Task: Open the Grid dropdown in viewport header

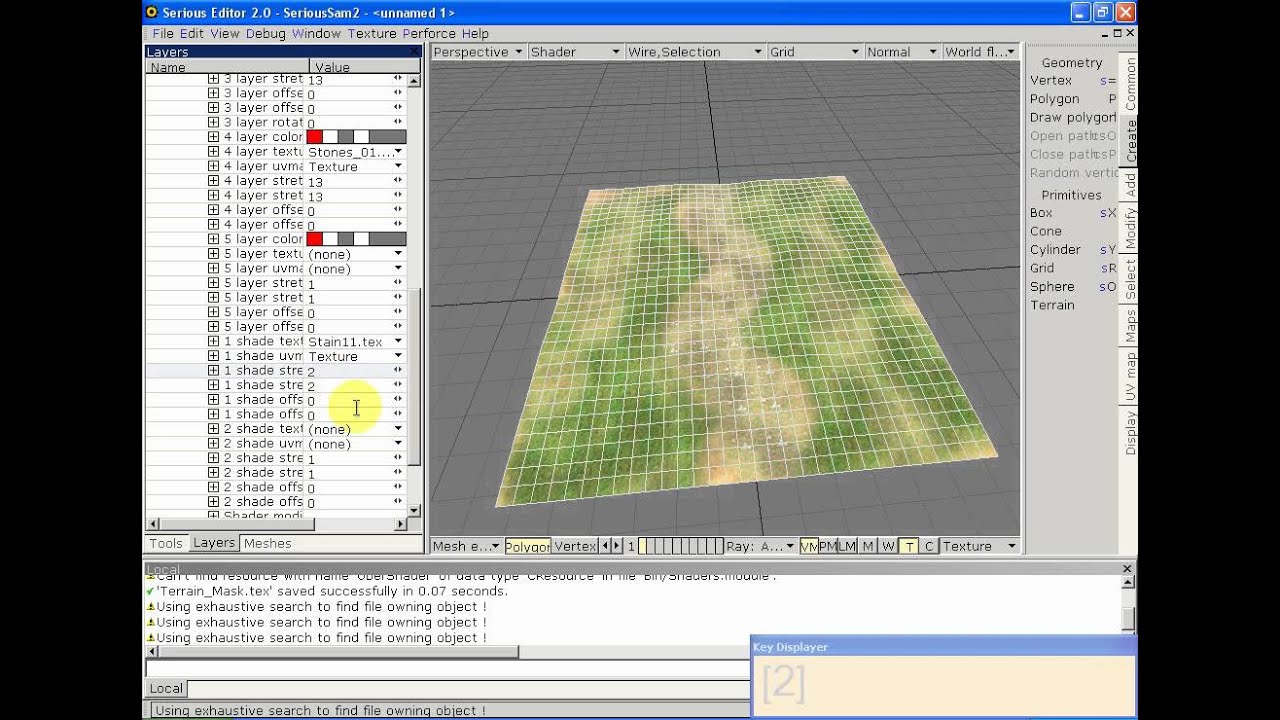Action: click(814, 52)
